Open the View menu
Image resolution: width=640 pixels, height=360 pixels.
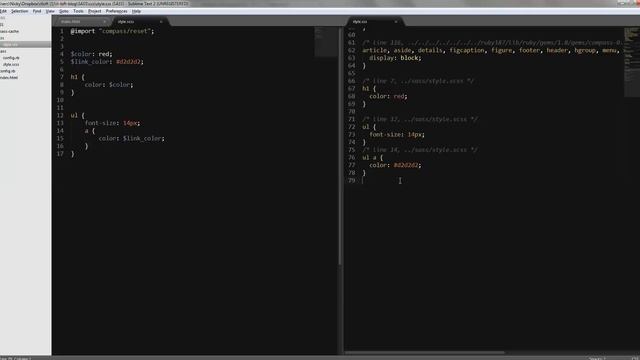50,11
